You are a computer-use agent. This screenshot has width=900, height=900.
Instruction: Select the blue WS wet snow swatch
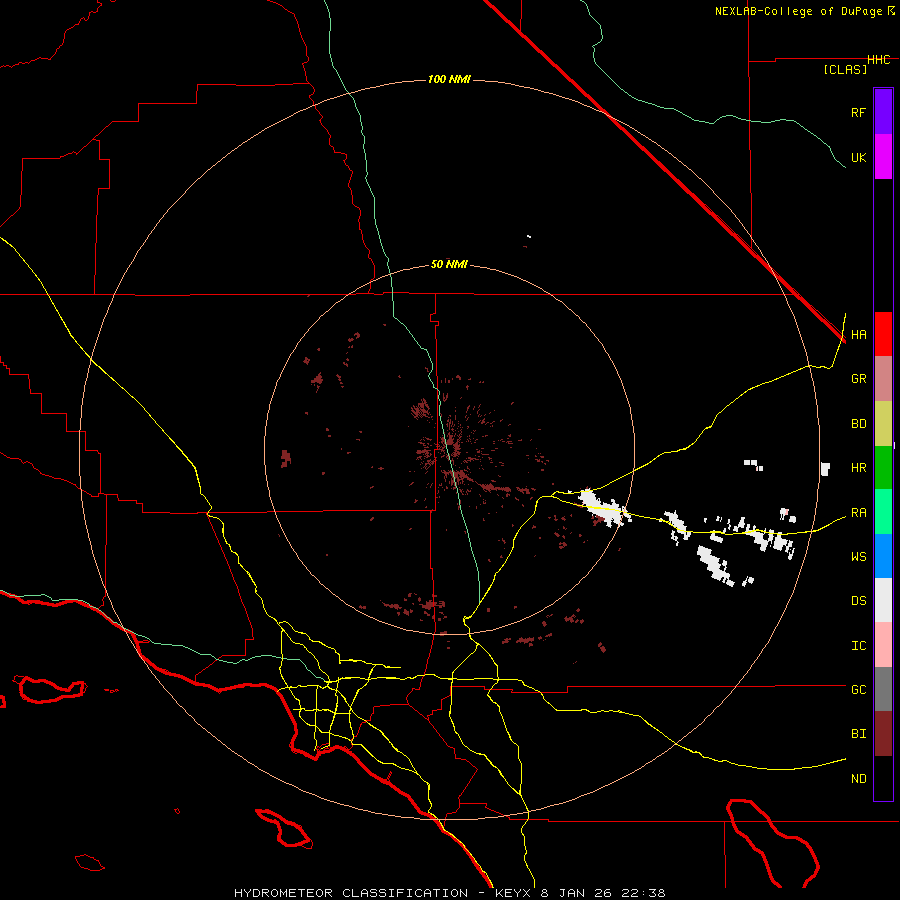click(883, 556)
